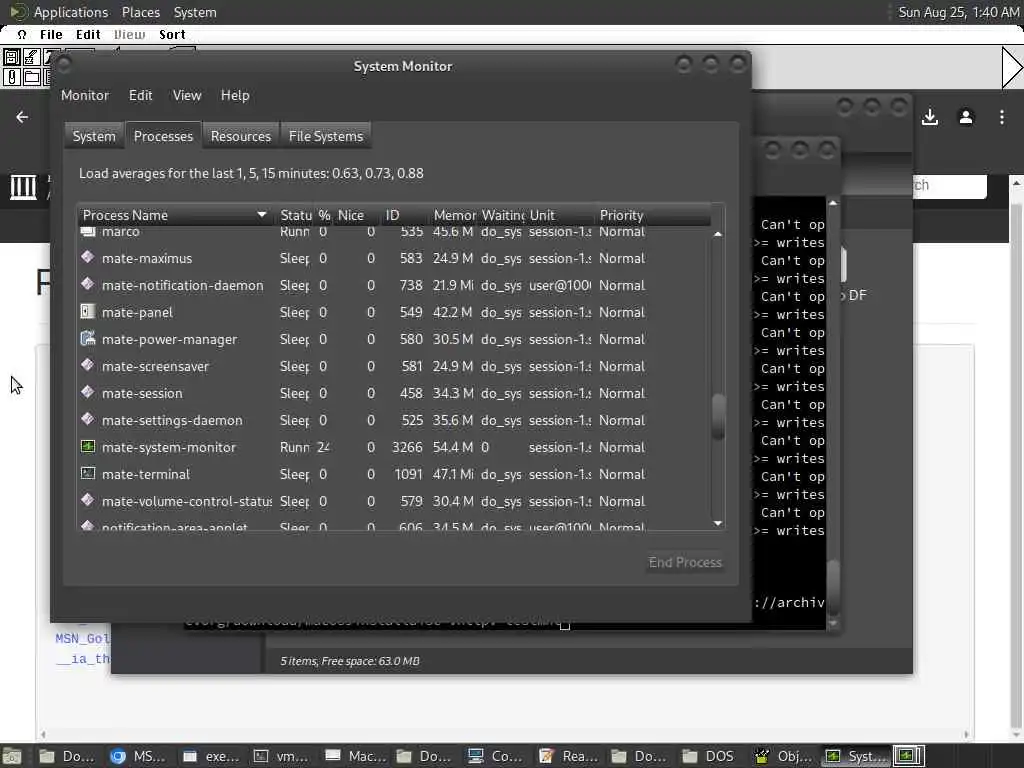Click process list scroll-down arrow
The height and width of the screenshot is (768, 1024).
coord(718,523)
